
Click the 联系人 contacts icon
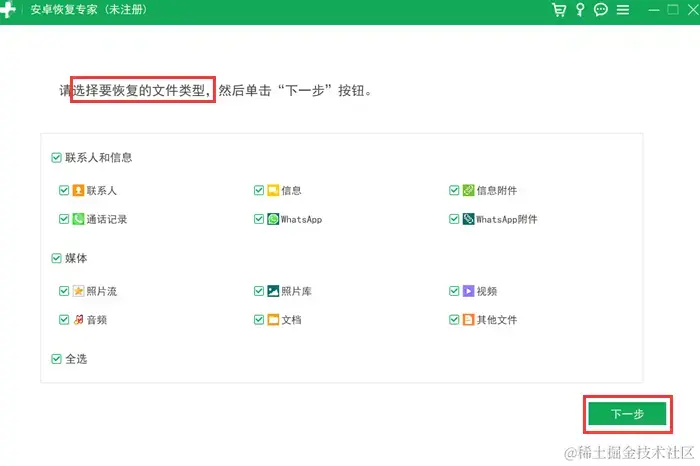click(78, 191)
